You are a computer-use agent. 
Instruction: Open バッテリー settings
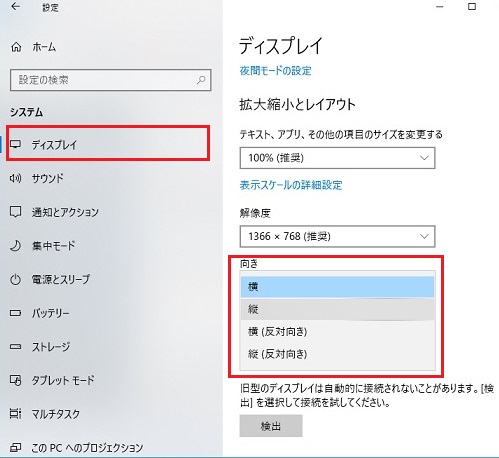click(x=50, y=313)
